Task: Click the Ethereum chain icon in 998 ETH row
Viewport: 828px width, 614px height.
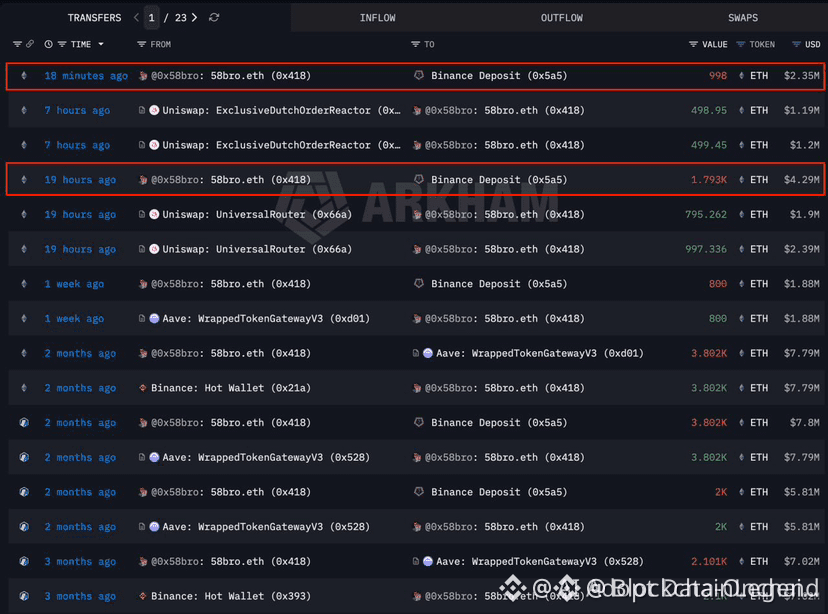Action: pyautogui.click(x=24, y=76)
